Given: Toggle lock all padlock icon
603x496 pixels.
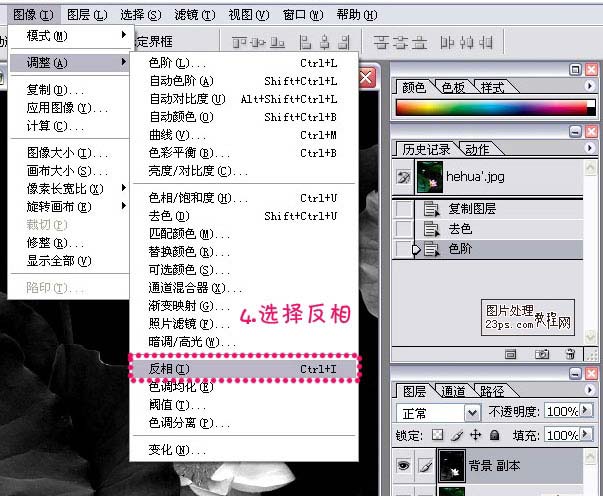Looking at the screenshot, I should point(495,435).
